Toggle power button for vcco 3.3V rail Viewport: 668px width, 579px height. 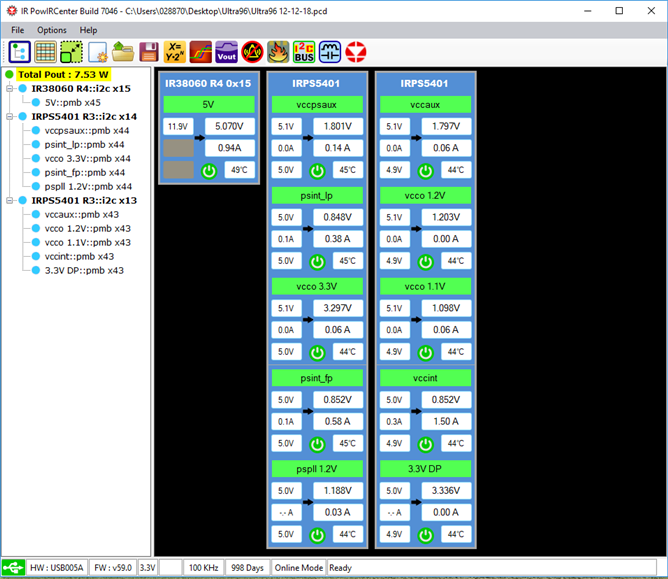317,353
